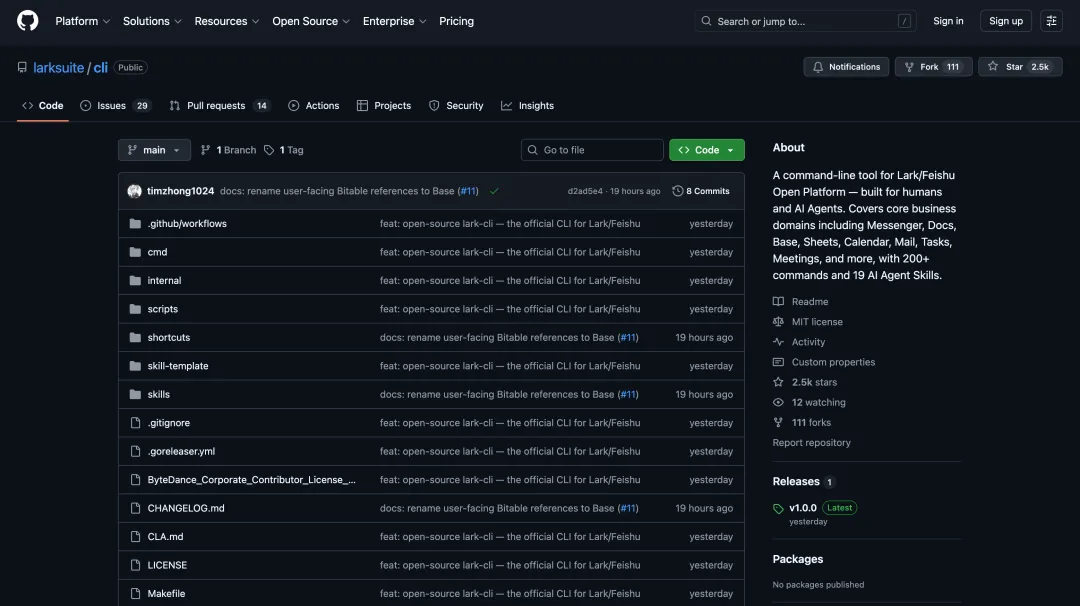The height and width of the screenshot is (606, 1080).
Task: Click the timzhong1024 avatar
Action: 134,191
